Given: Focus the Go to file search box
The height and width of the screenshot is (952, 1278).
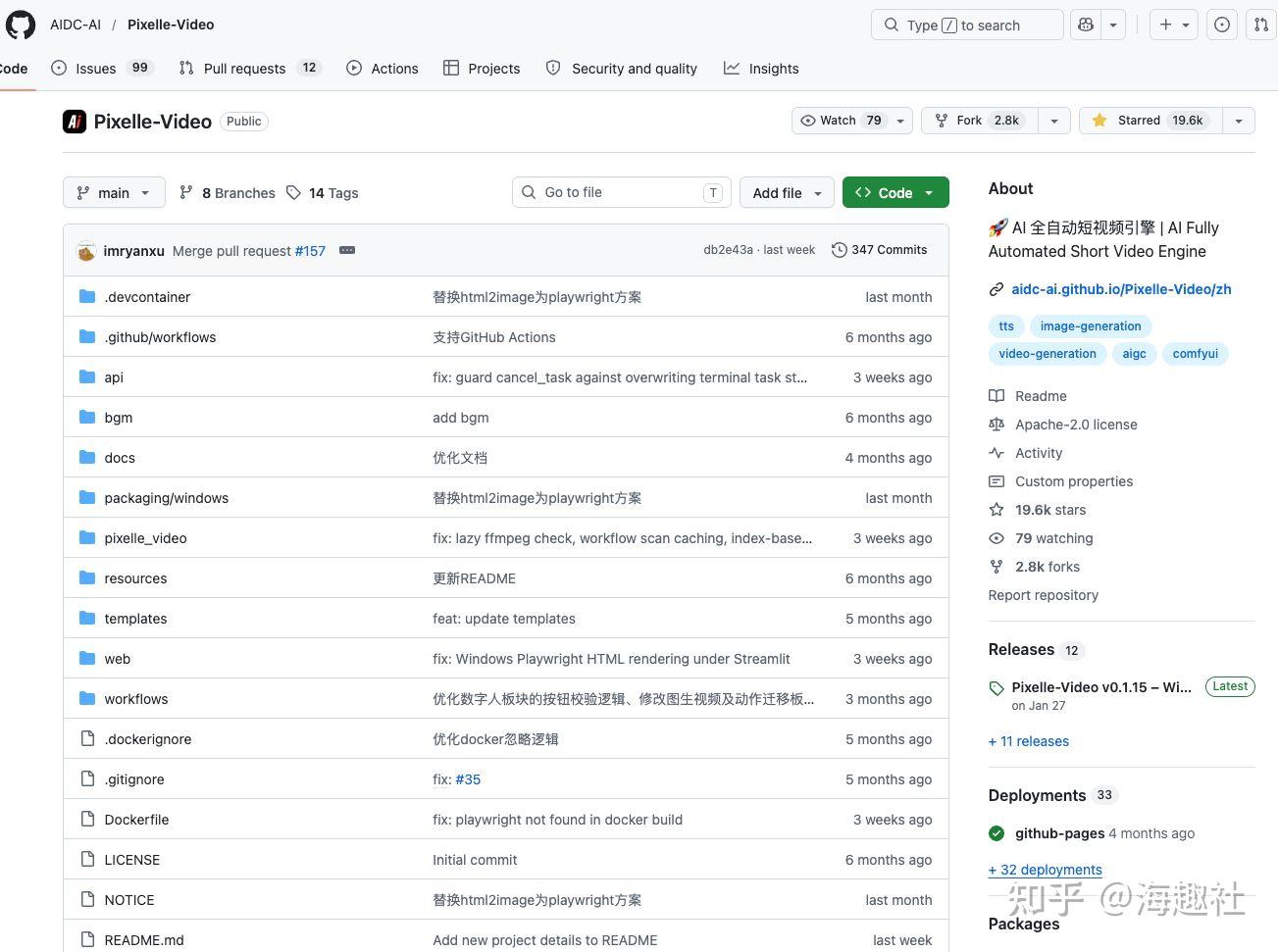Looking at the screenshot, I should click(x=622, y=192).
